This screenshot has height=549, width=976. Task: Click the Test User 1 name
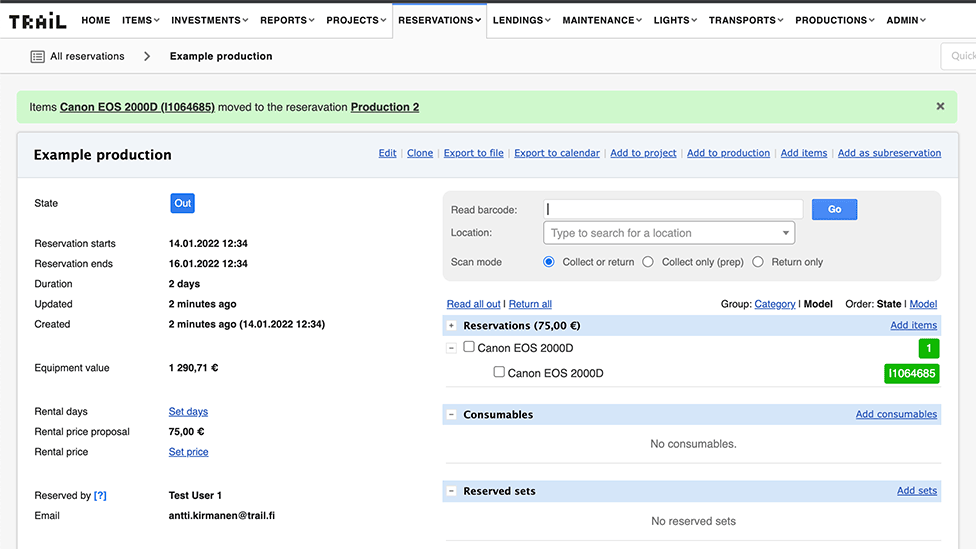(x=195, y=495)
